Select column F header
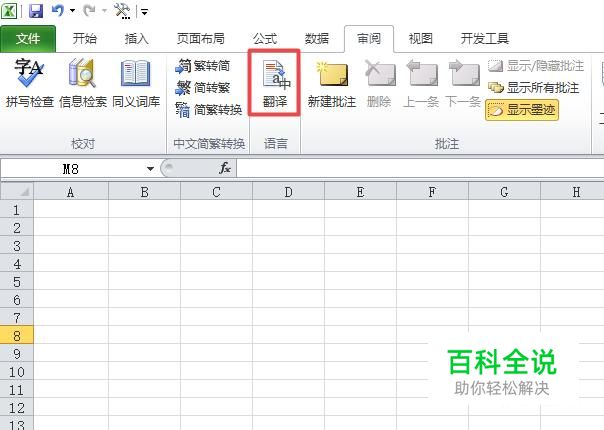 coord(433,191)
